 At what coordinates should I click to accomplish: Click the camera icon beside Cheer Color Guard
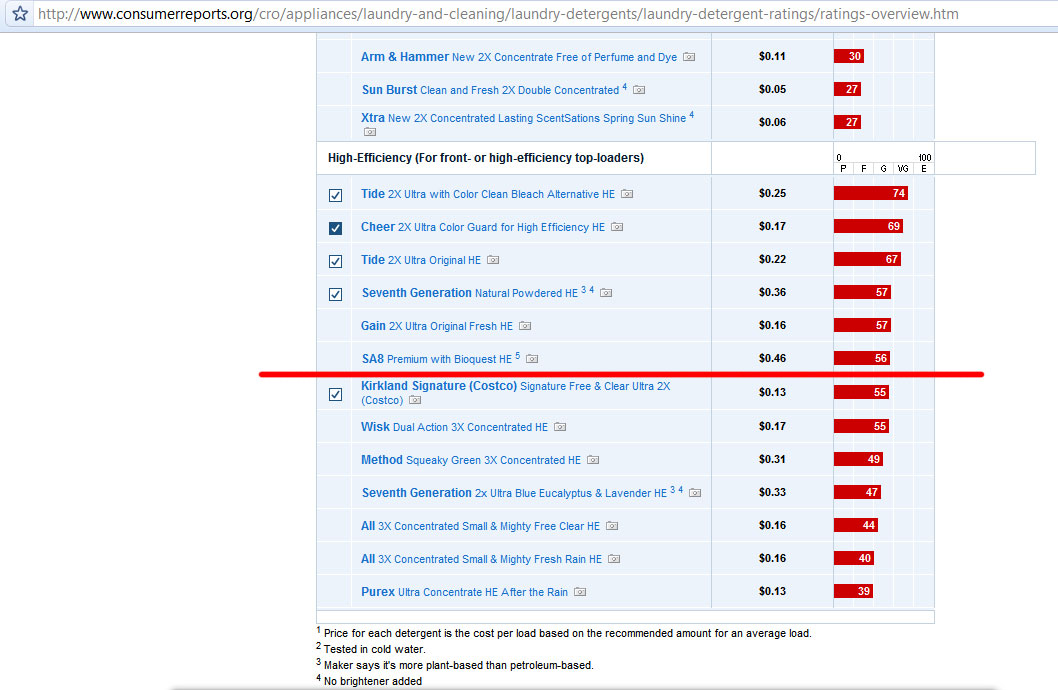click(x=617, y=227)
